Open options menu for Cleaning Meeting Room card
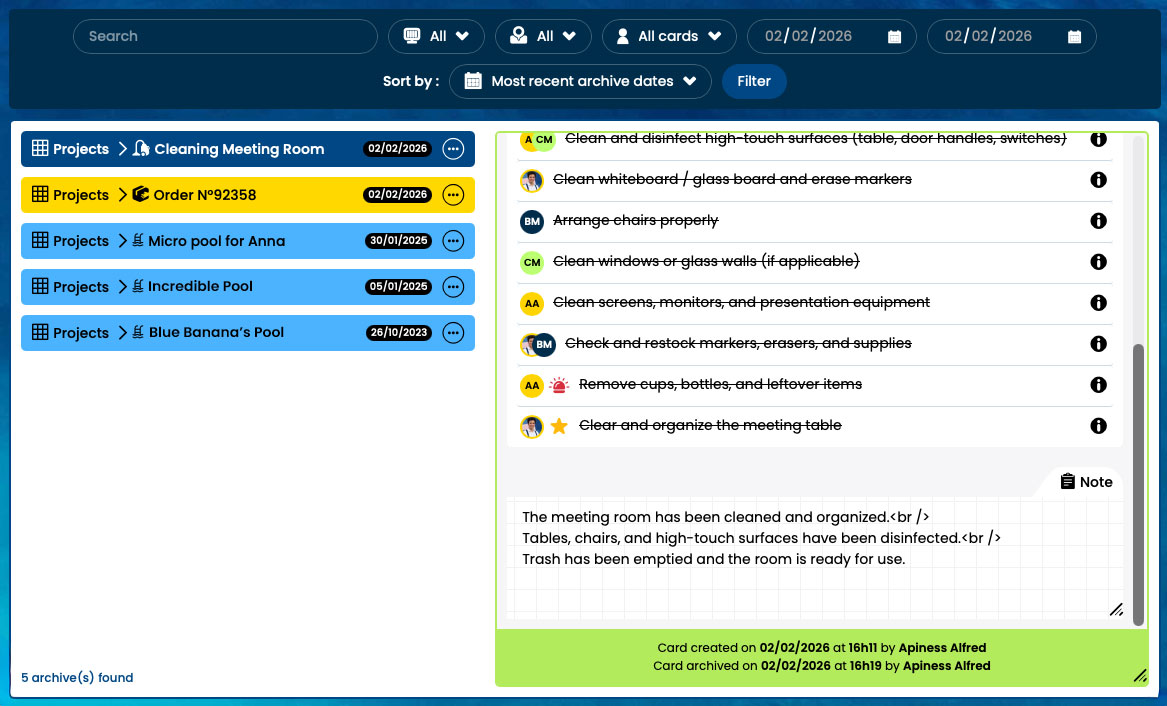1167x706 pixels. (x=453, y=149)
